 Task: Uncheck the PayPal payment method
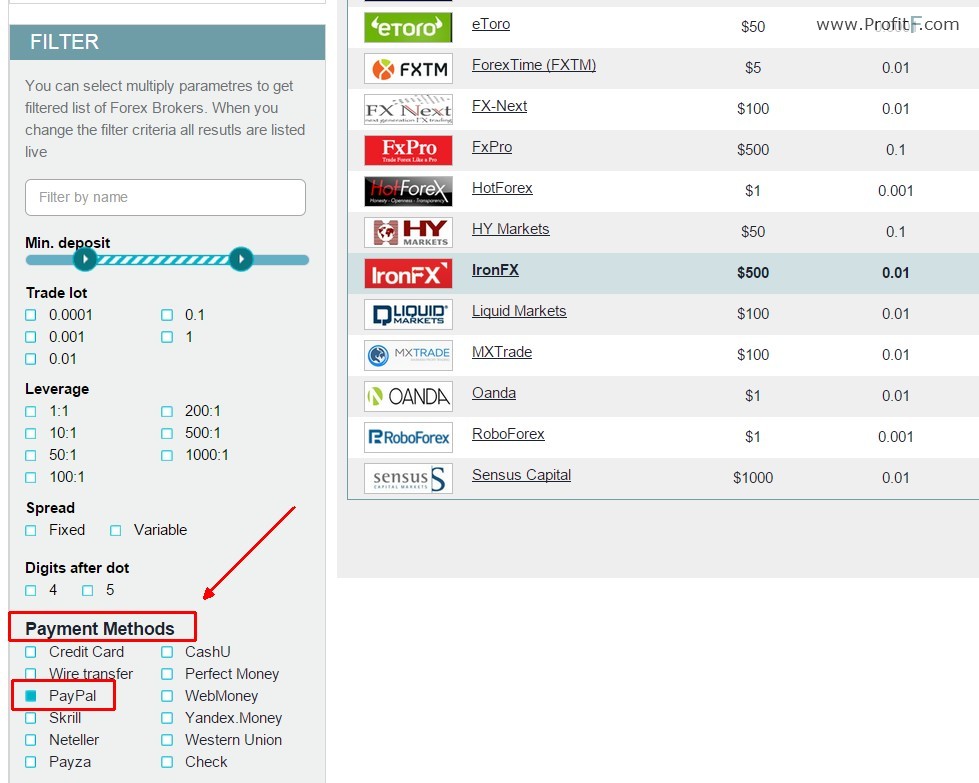point(31,696)
